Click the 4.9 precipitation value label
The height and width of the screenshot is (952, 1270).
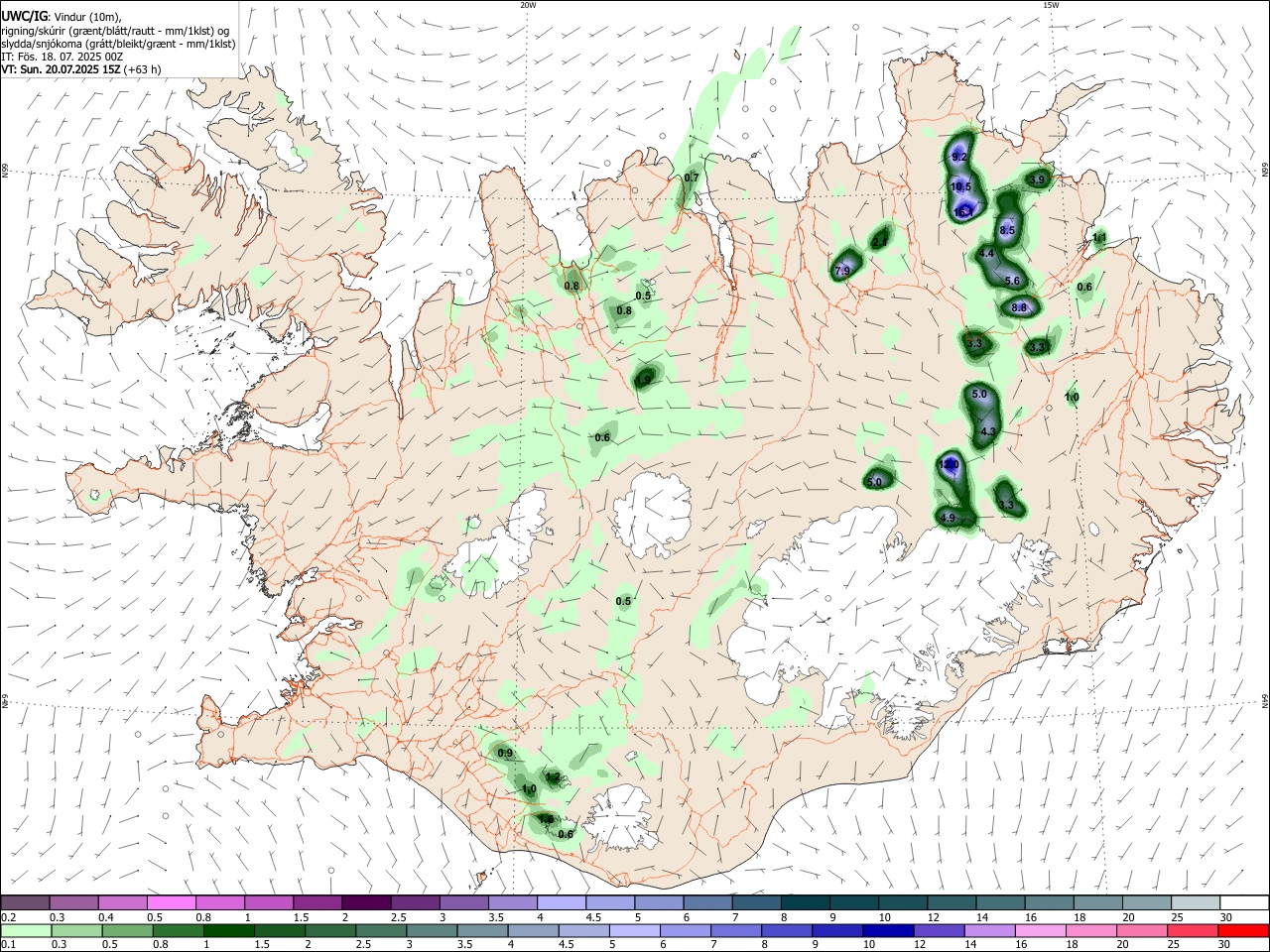pos(947,518)
